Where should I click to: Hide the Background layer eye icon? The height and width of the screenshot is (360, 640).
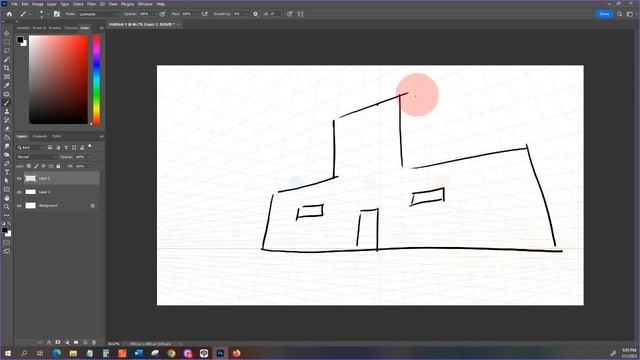coord(19,206)
